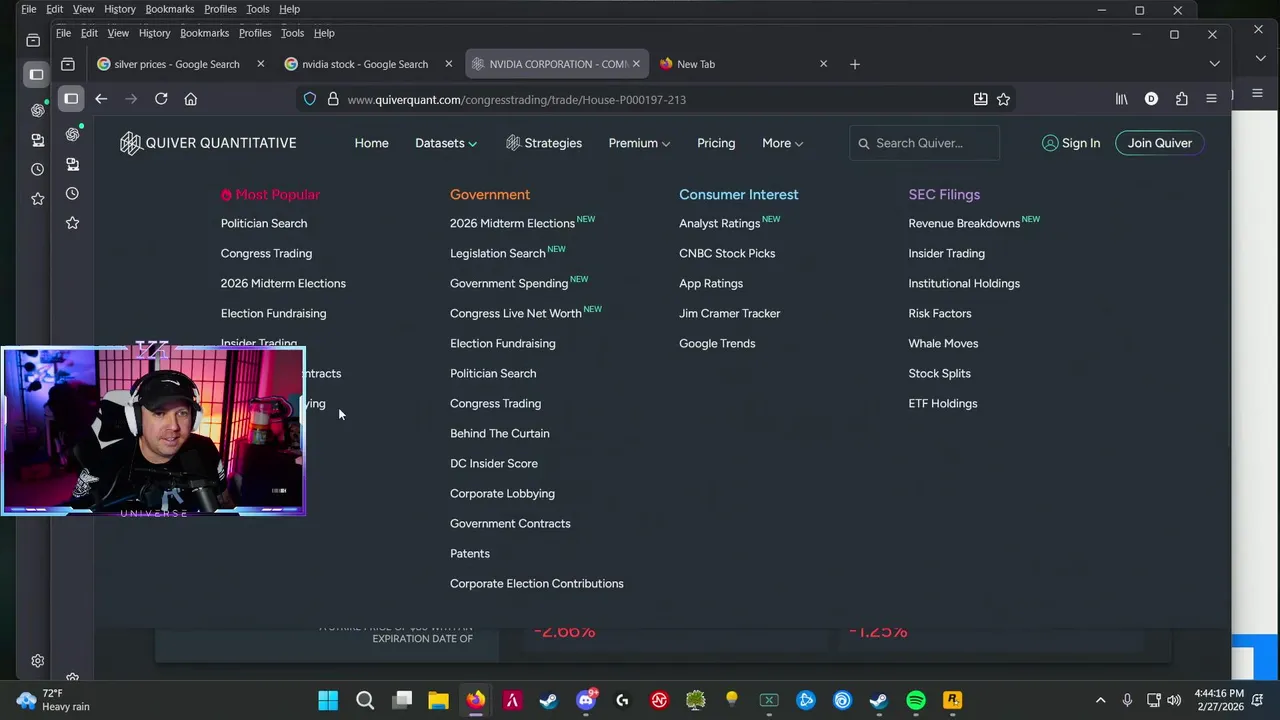Open Corporate Election Contributions link
The image size is (1280, 720).
(536, 583)
